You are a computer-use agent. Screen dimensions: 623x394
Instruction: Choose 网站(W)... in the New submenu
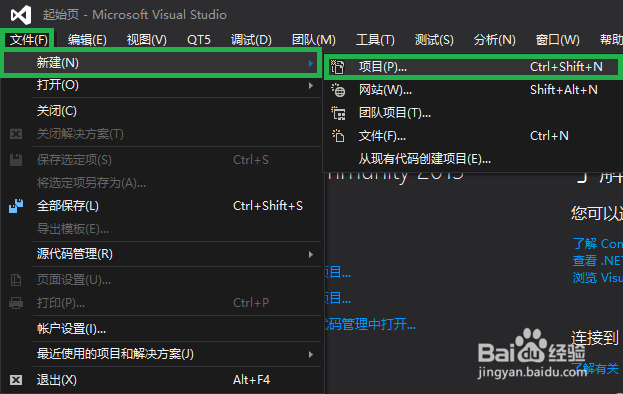click(x=472, y=90)
